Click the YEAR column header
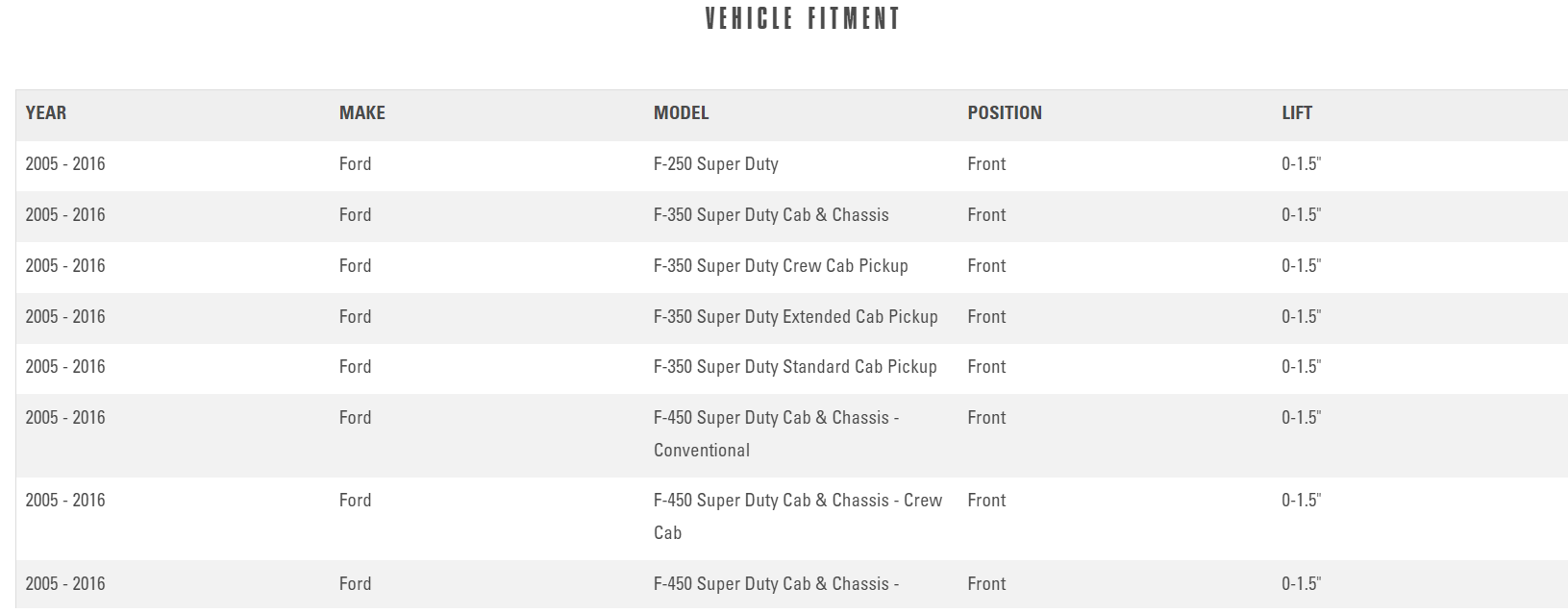 point(46,113)
